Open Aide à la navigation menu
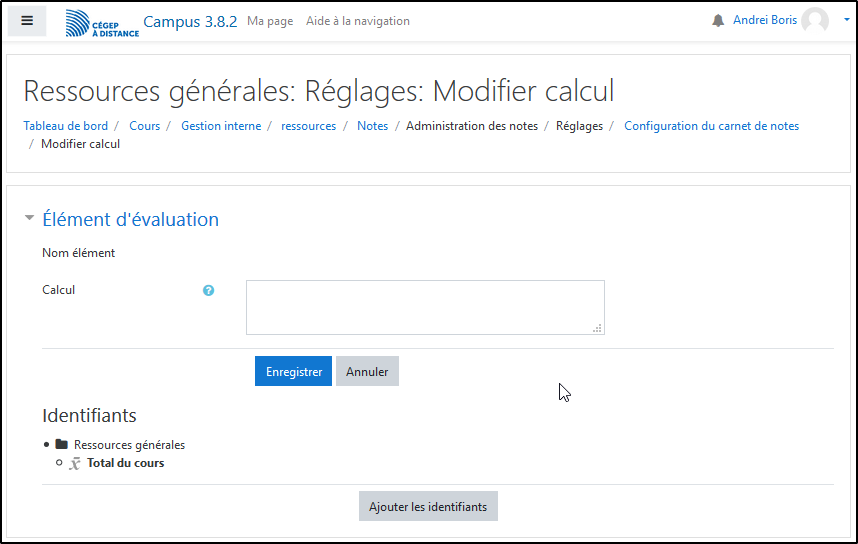The image size is (858, 544). pos(357,21)
